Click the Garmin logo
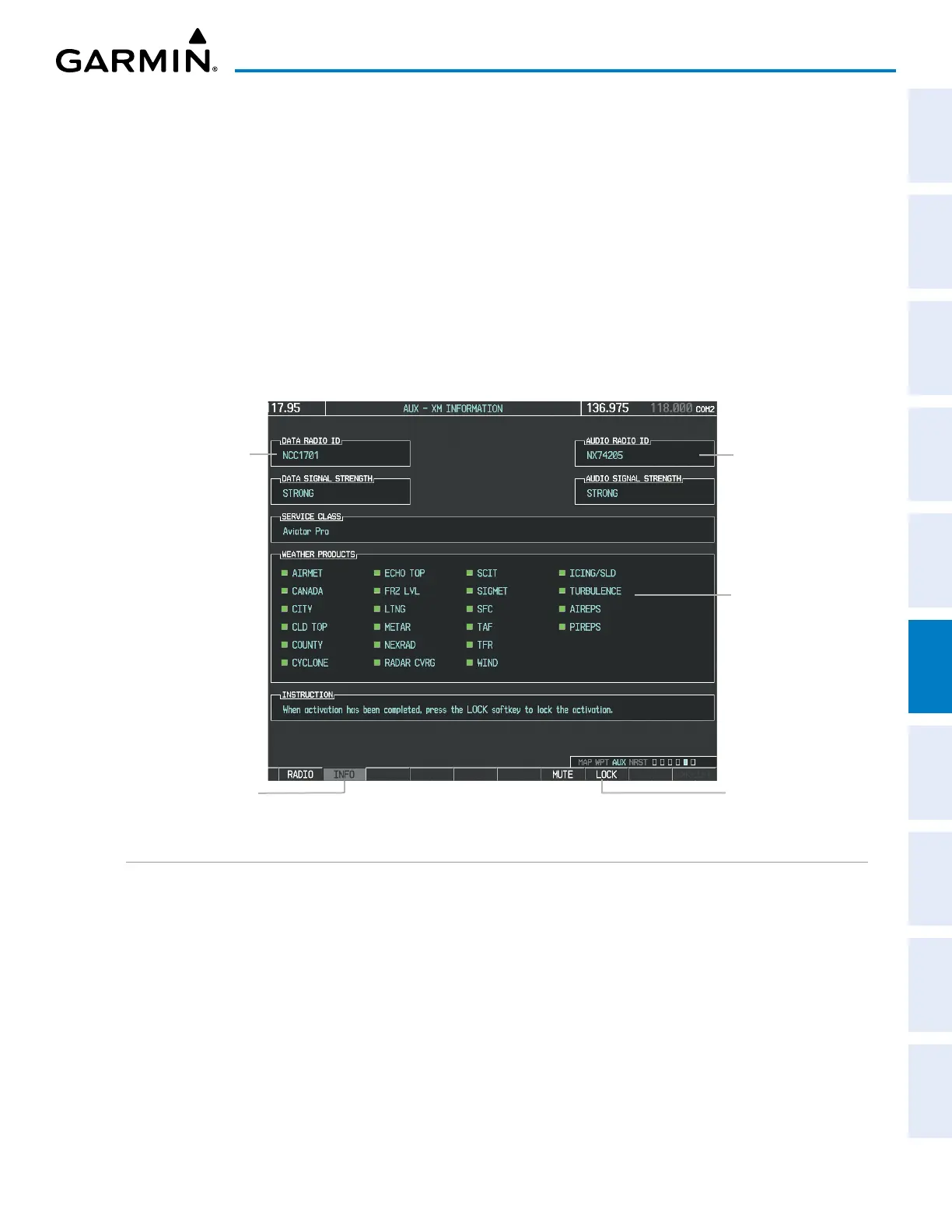This screenshot has height=1232, width=952. tap(136, 51)
